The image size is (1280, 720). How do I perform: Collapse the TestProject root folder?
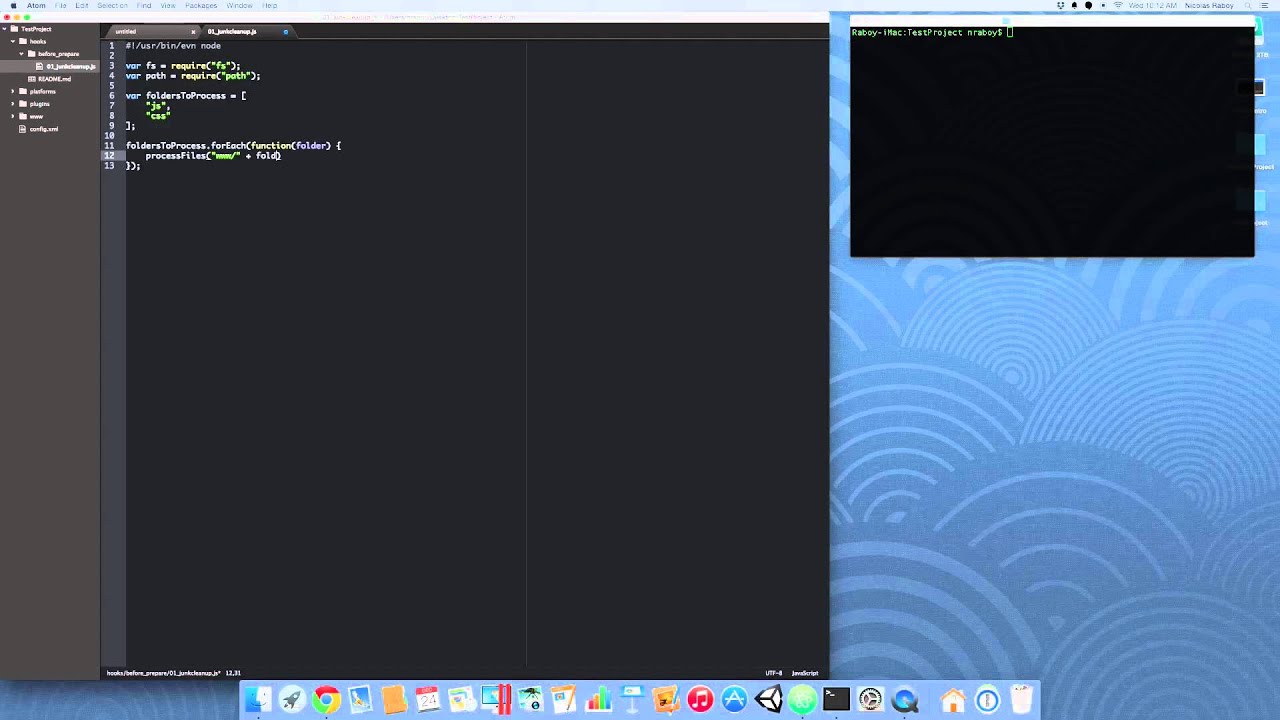[x=6, y=29]
